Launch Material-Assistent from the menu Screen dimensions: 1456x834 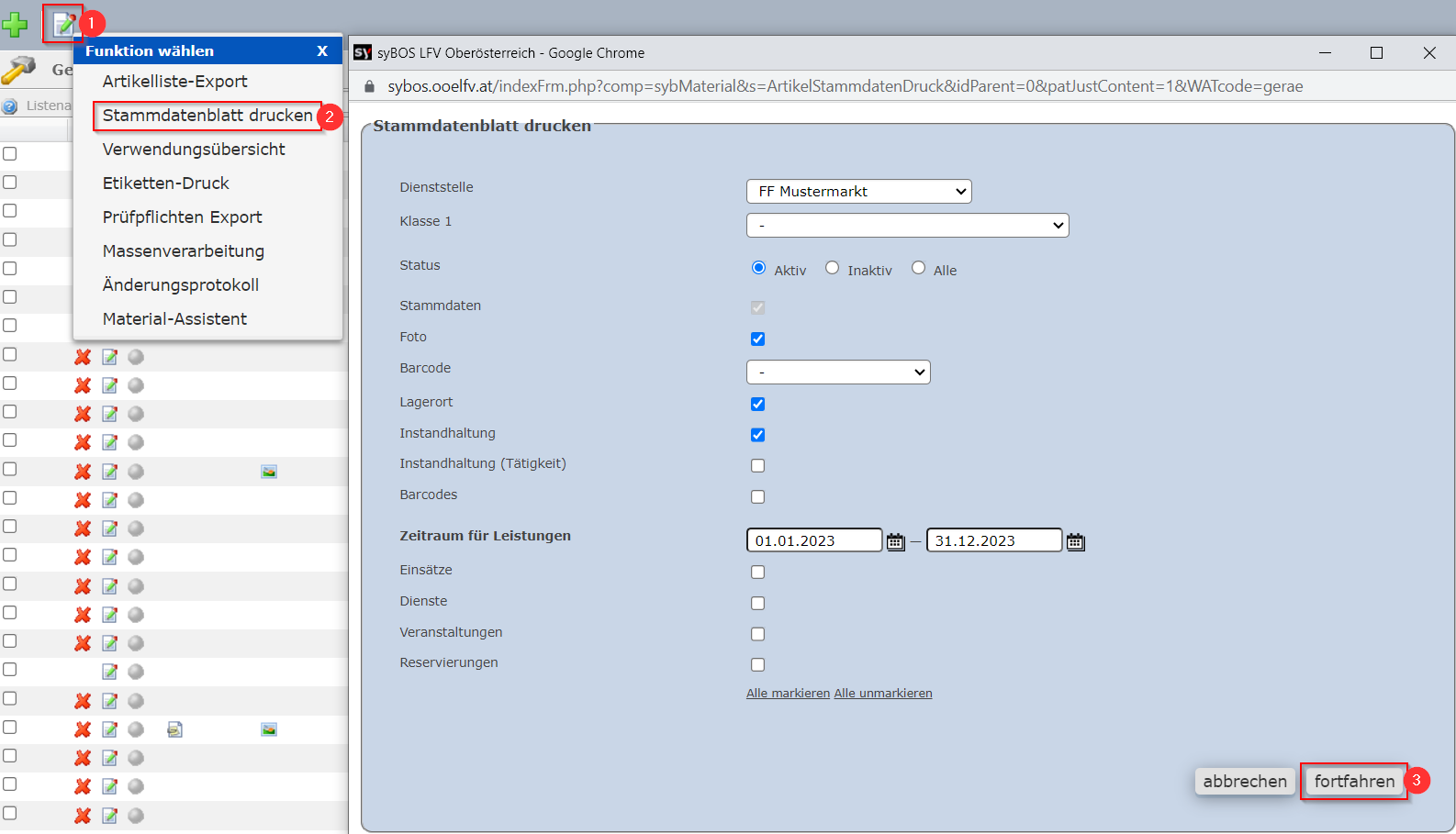coord(174,319)
